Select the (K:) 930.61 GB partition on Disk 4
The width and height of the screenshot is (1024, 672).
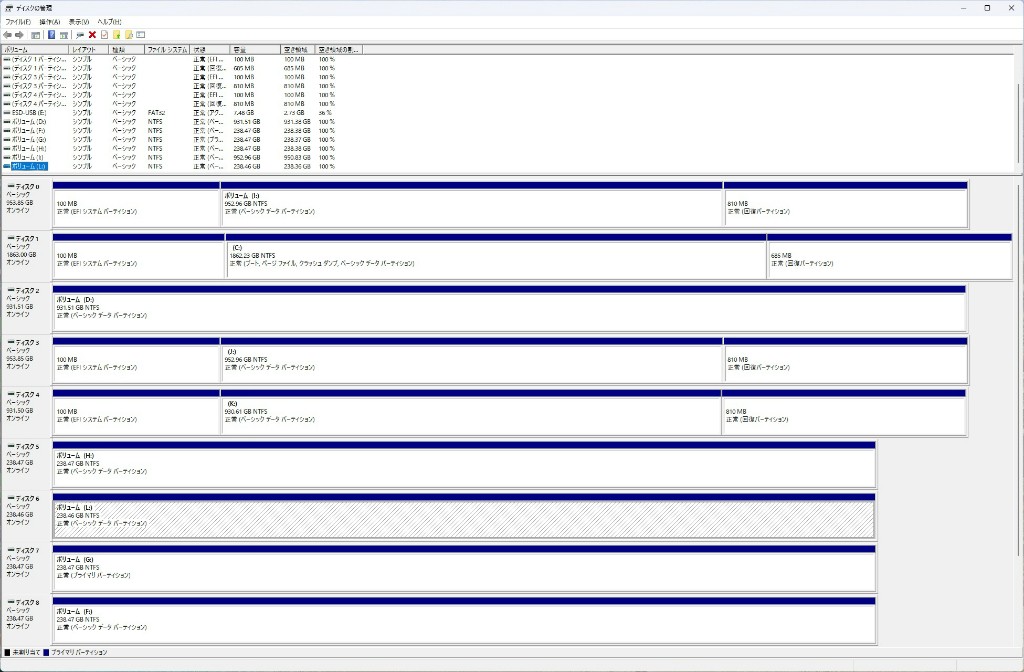click(471, 413)
